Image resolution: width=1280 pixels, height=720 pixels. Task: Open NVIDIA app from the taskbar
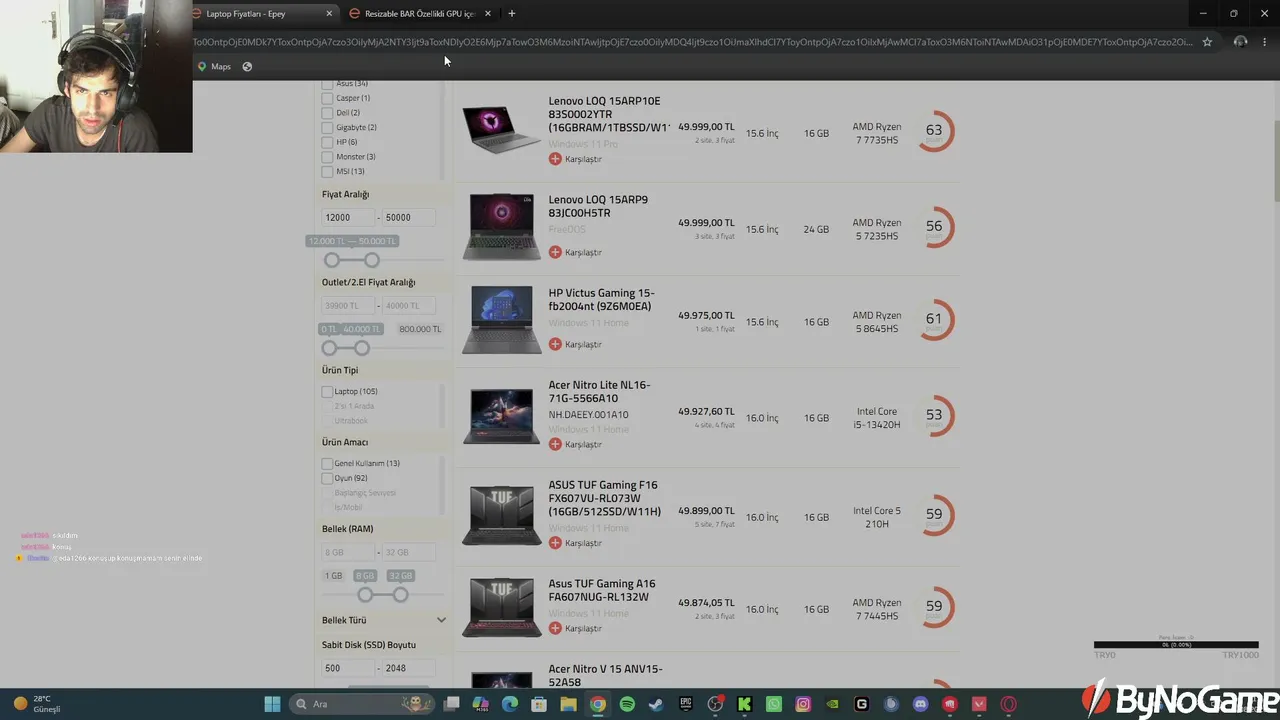[832, 704]
